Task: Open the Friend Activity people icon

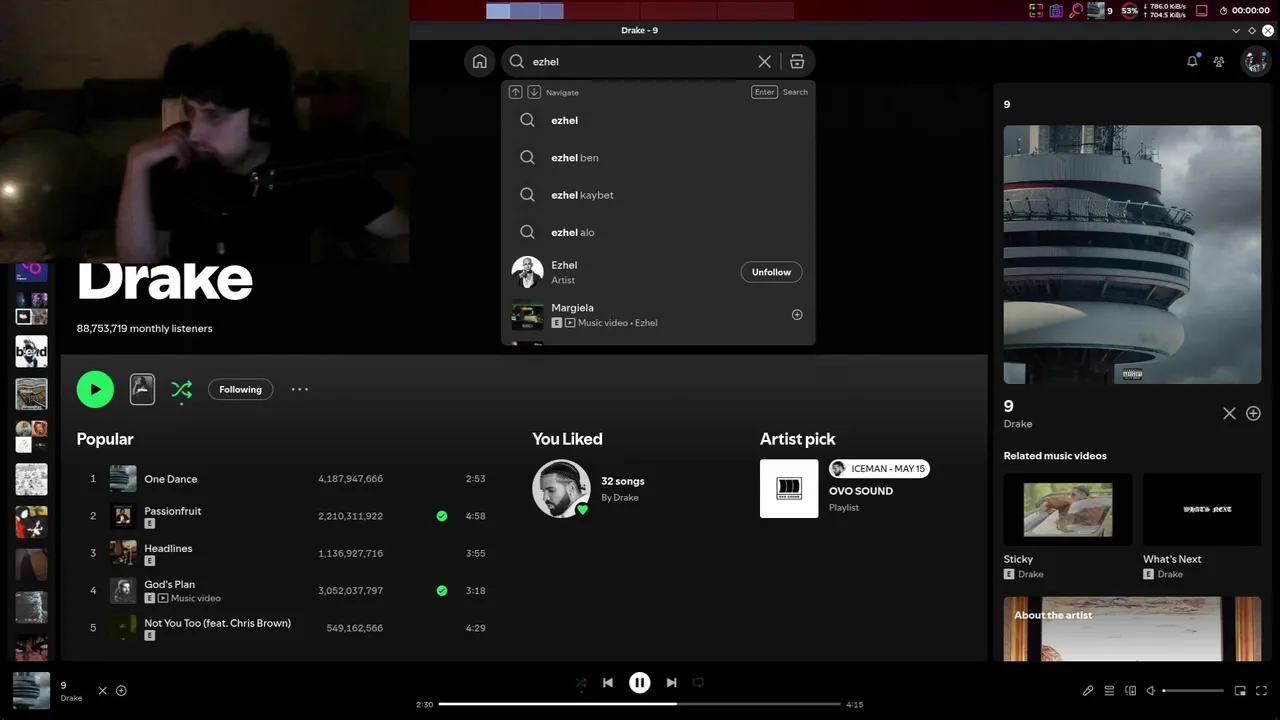Action: (1219, 61)
